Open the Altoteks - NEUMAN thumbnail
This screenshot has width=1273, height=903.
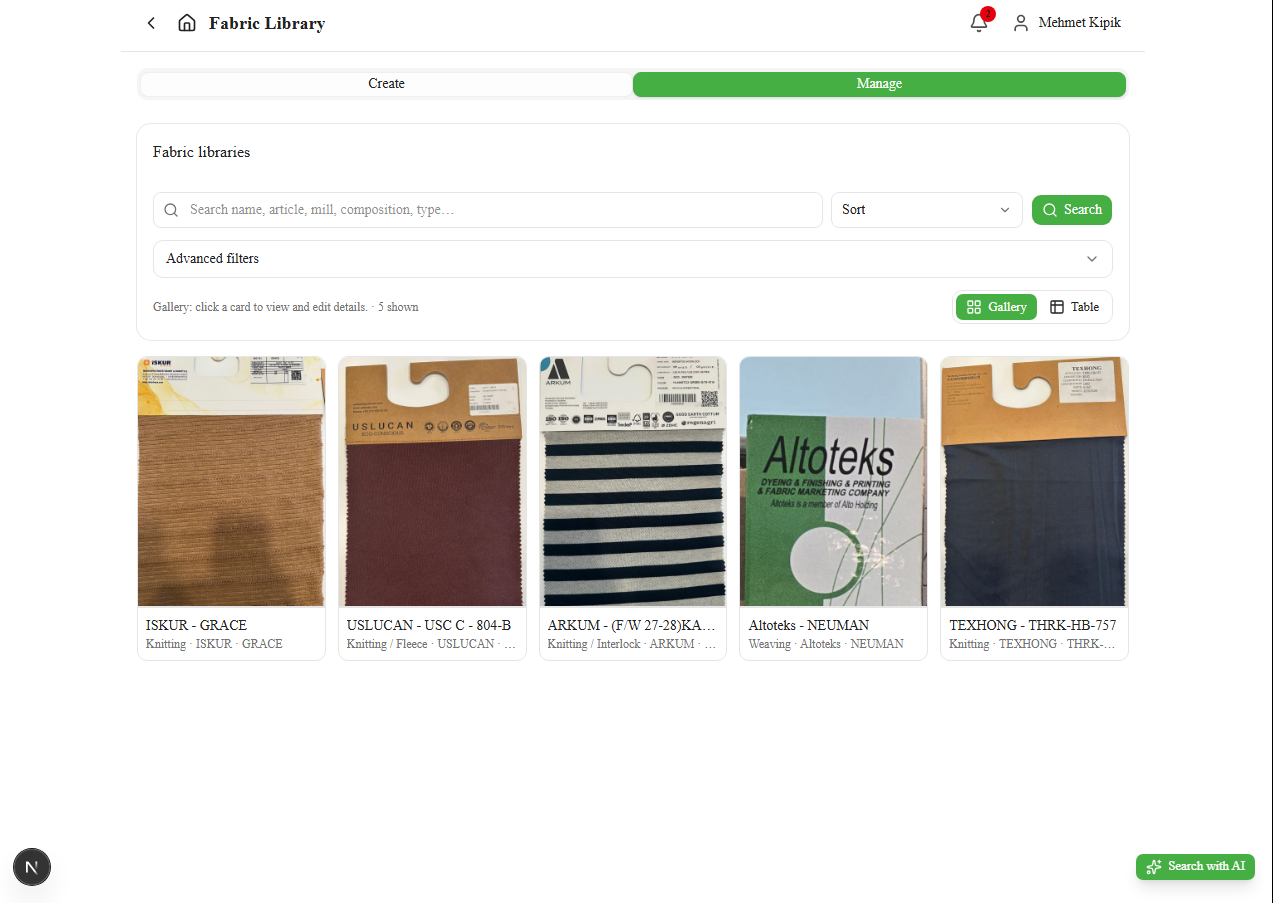pos(833,481)
